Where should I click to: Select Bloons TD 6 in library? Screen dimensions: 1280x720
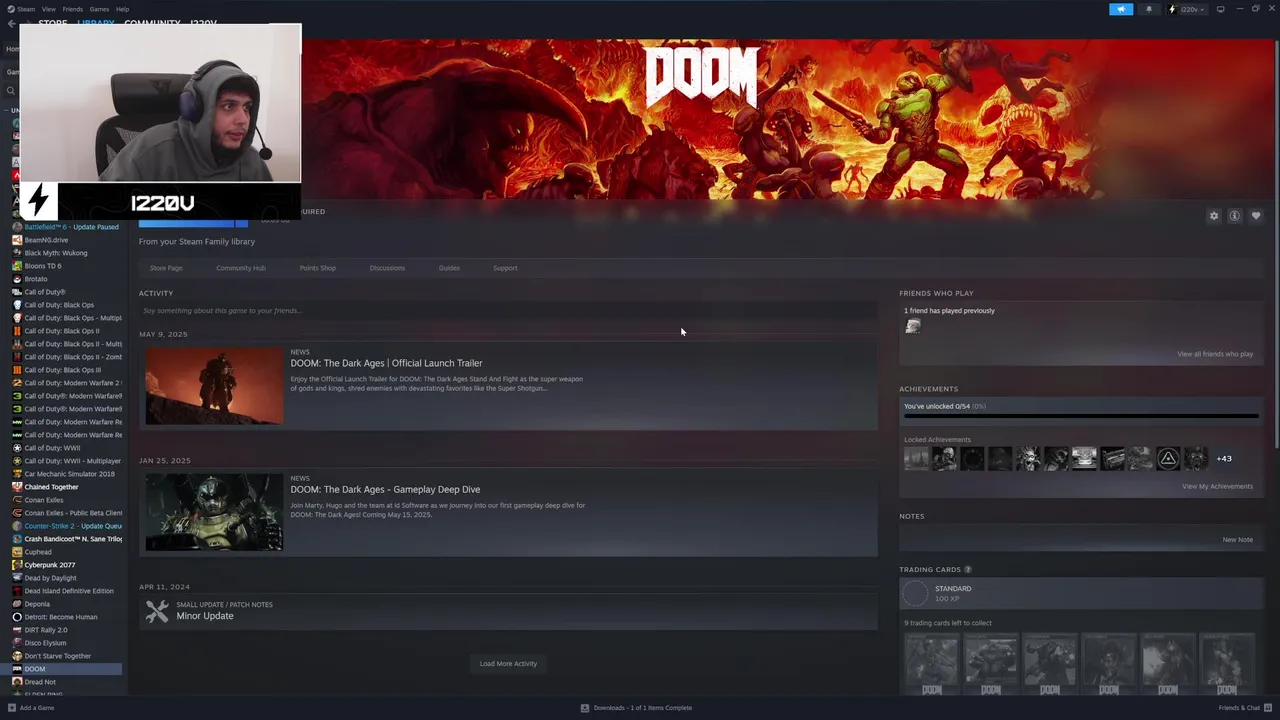point(66,266)
